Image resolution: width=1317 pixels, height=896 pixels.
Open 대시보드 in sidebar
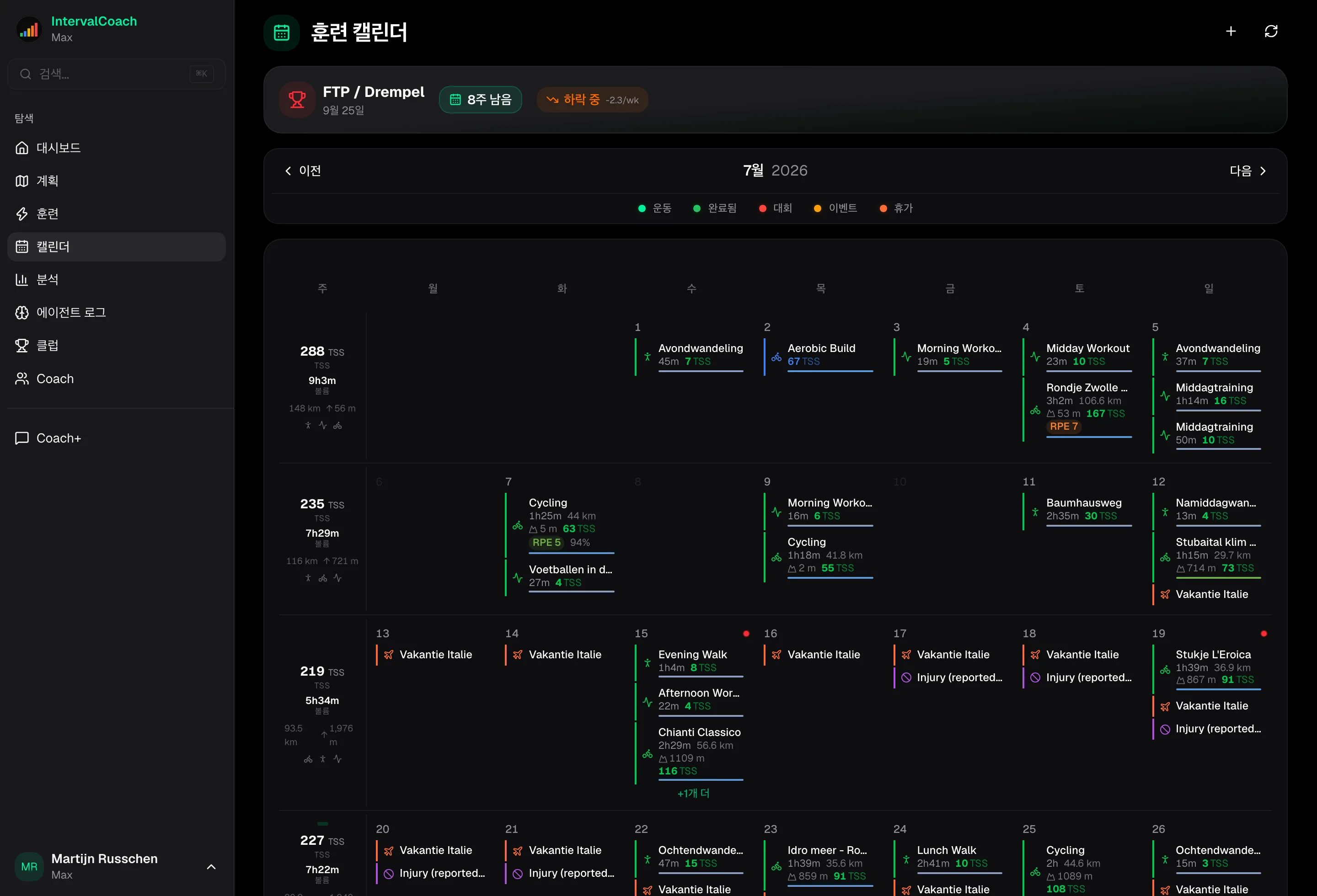[x=116, y=148]
